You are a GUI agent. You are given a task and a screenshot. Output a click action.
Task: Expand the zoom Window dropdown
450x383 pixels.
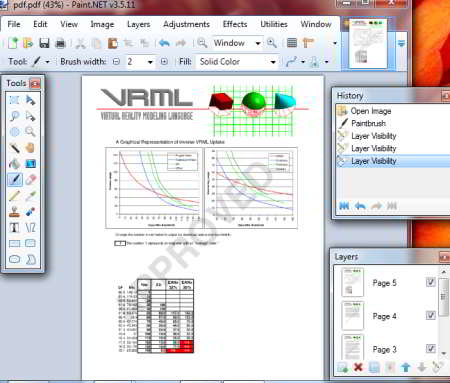point(258,43)
